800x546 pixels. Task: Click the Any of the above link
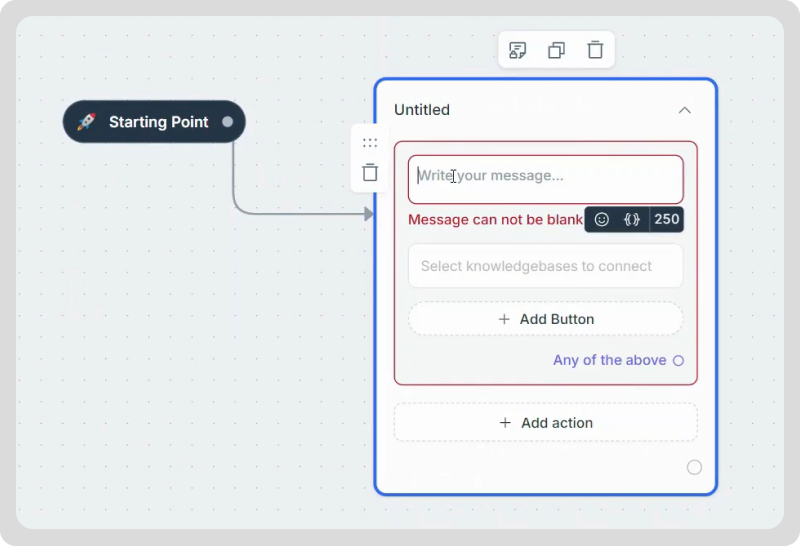coord(609,360)
